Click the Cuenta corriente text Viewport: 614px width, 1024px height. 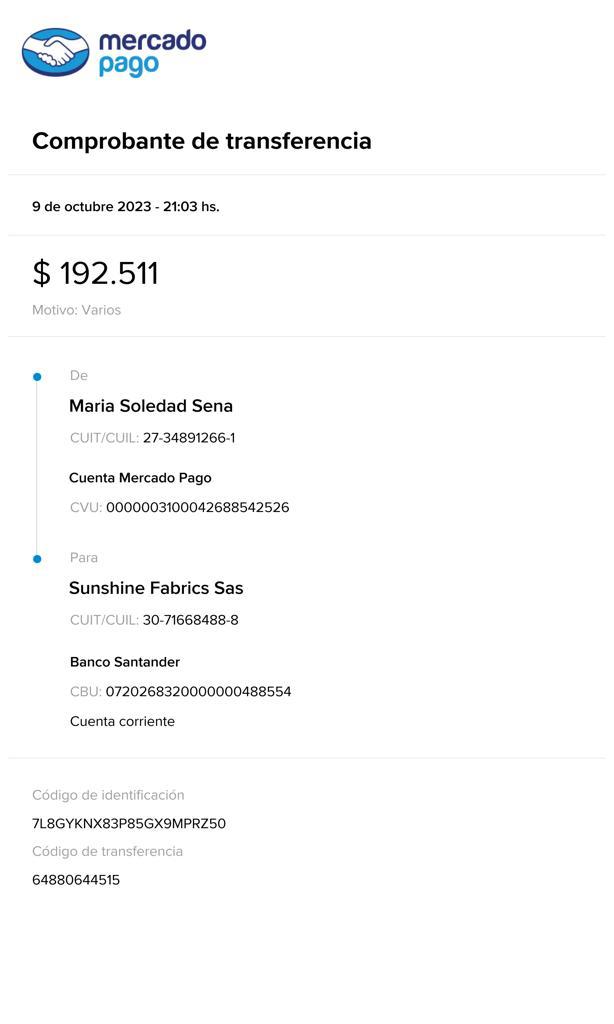(x=122, y=722)
